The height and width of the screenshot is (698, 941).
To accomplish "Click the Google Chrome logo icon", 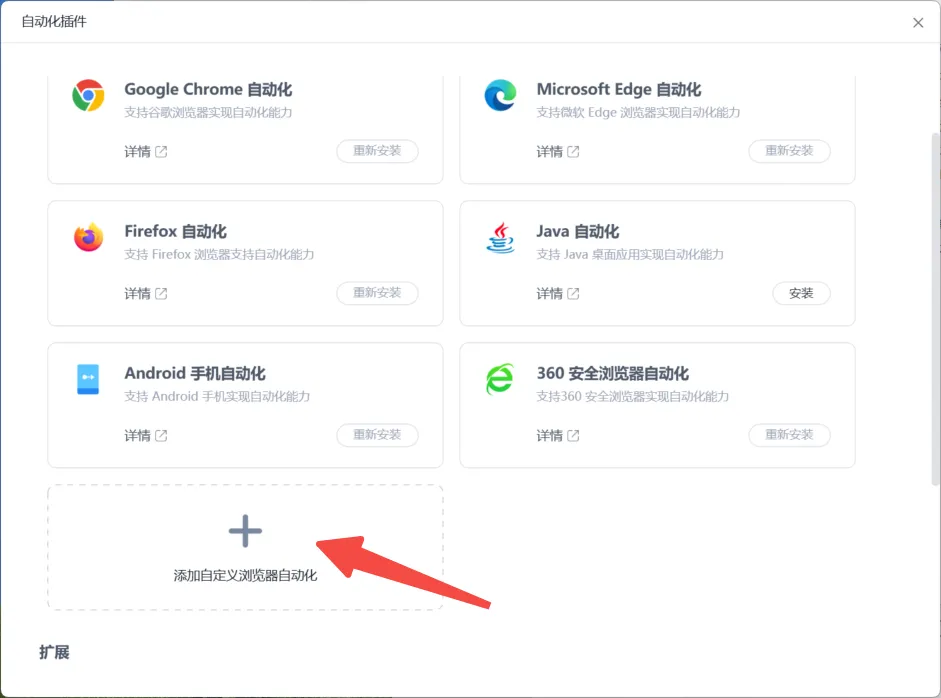I will (88, 95).
